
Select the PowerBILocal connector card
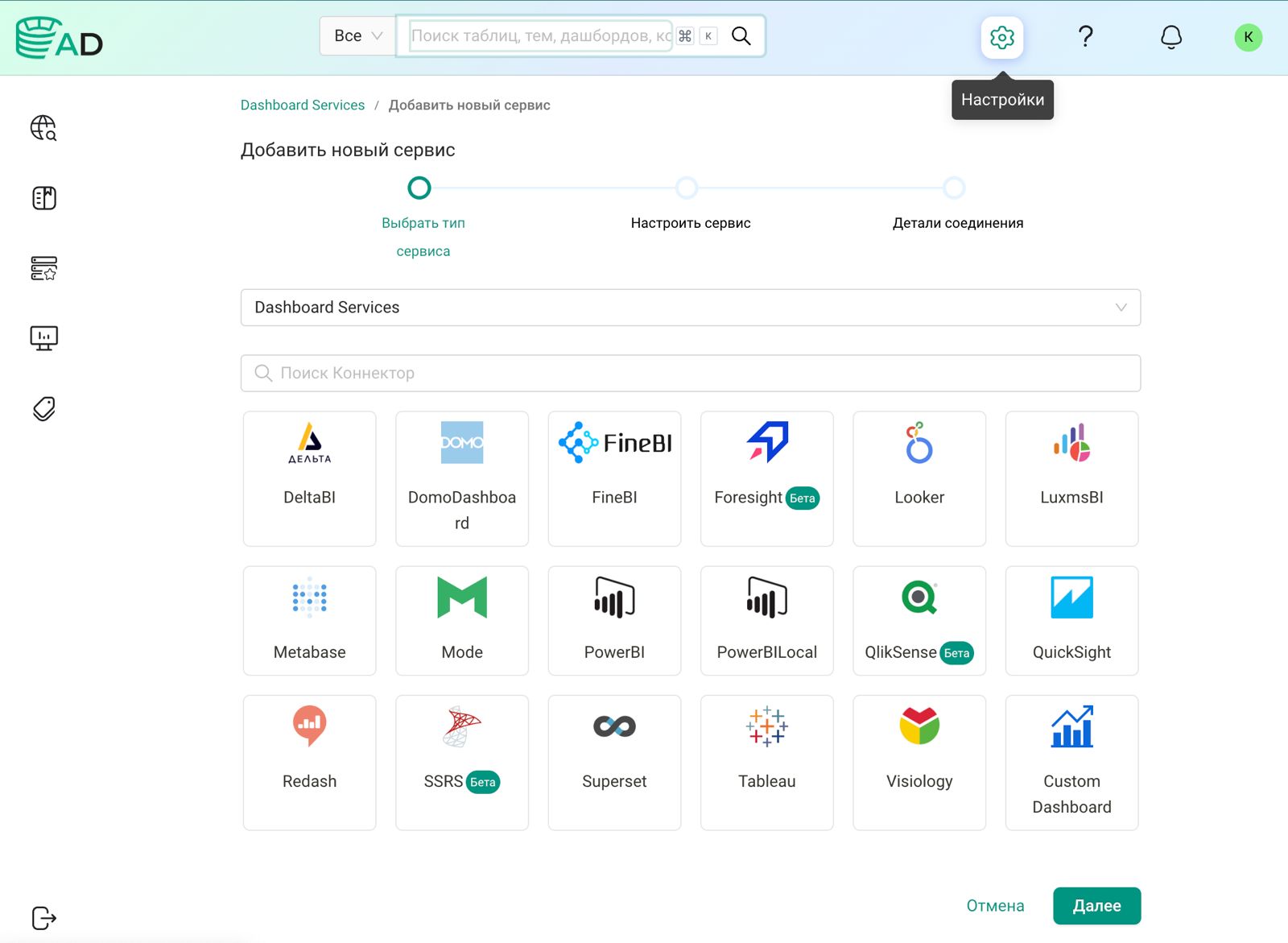(766, 620)
